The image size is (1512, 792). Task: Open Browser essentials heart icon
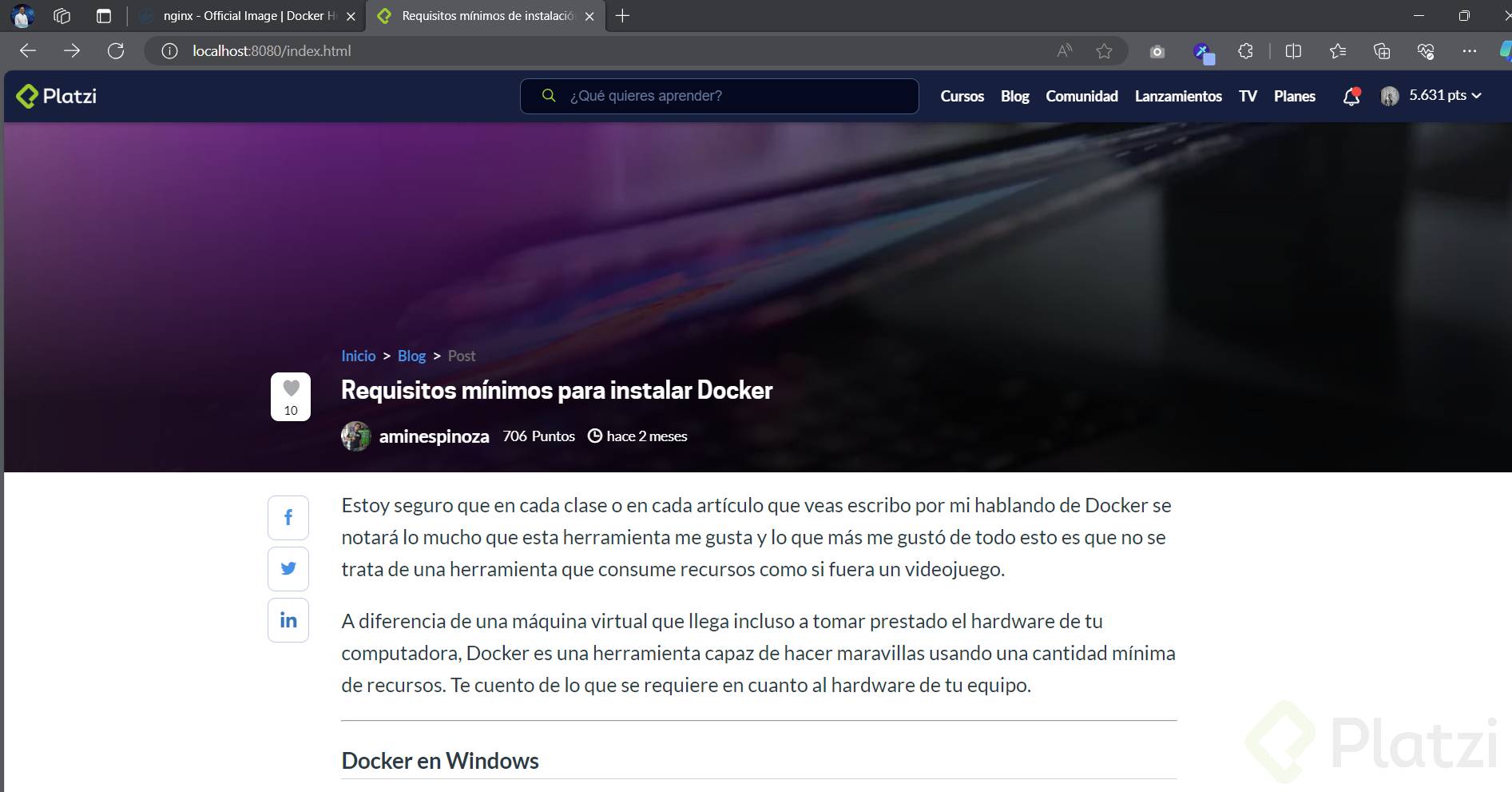(1426, 51)
